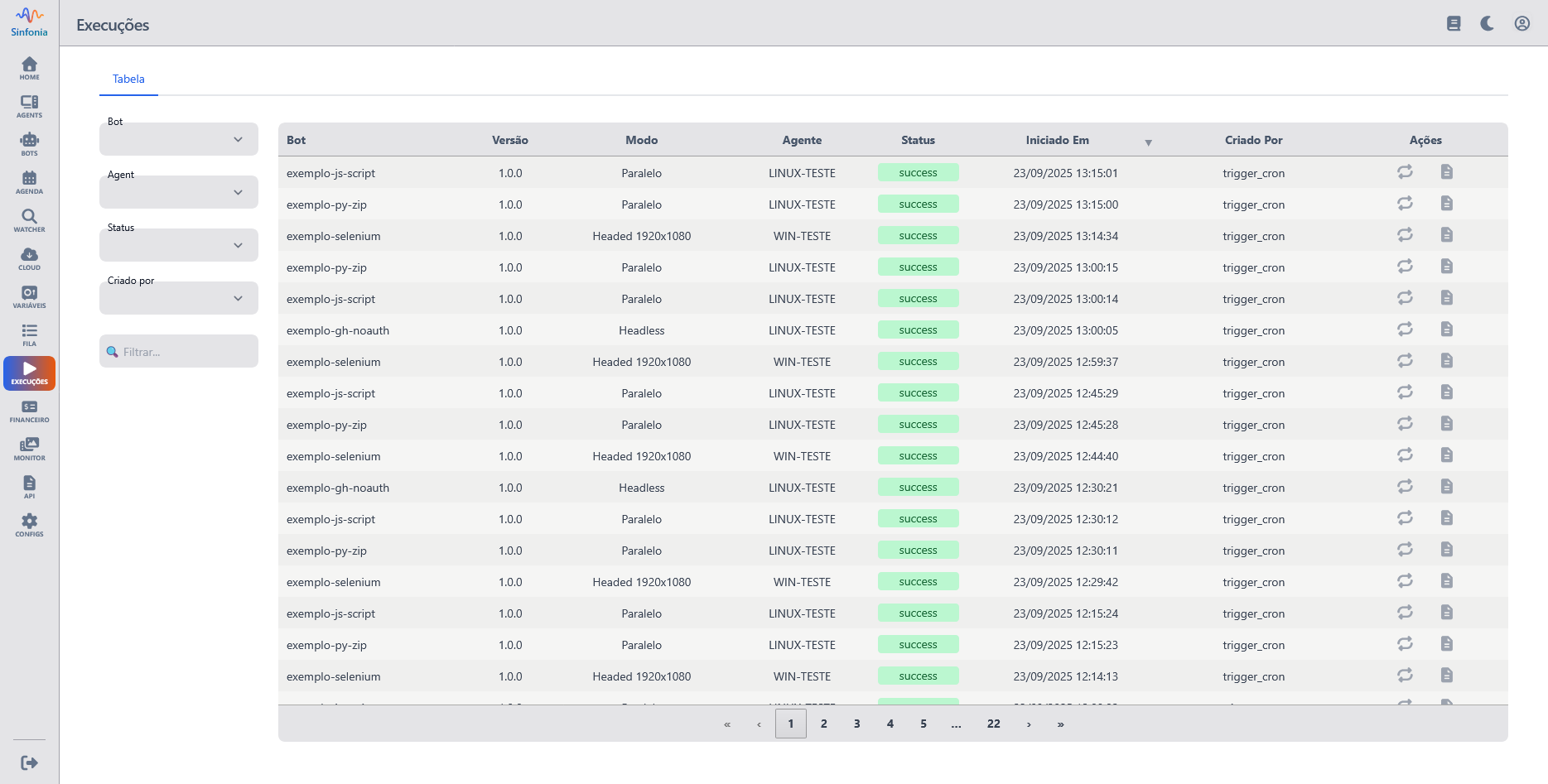Sort by the Iniciado Em column arrow

pyautogui.click(x=1148, y=142)
